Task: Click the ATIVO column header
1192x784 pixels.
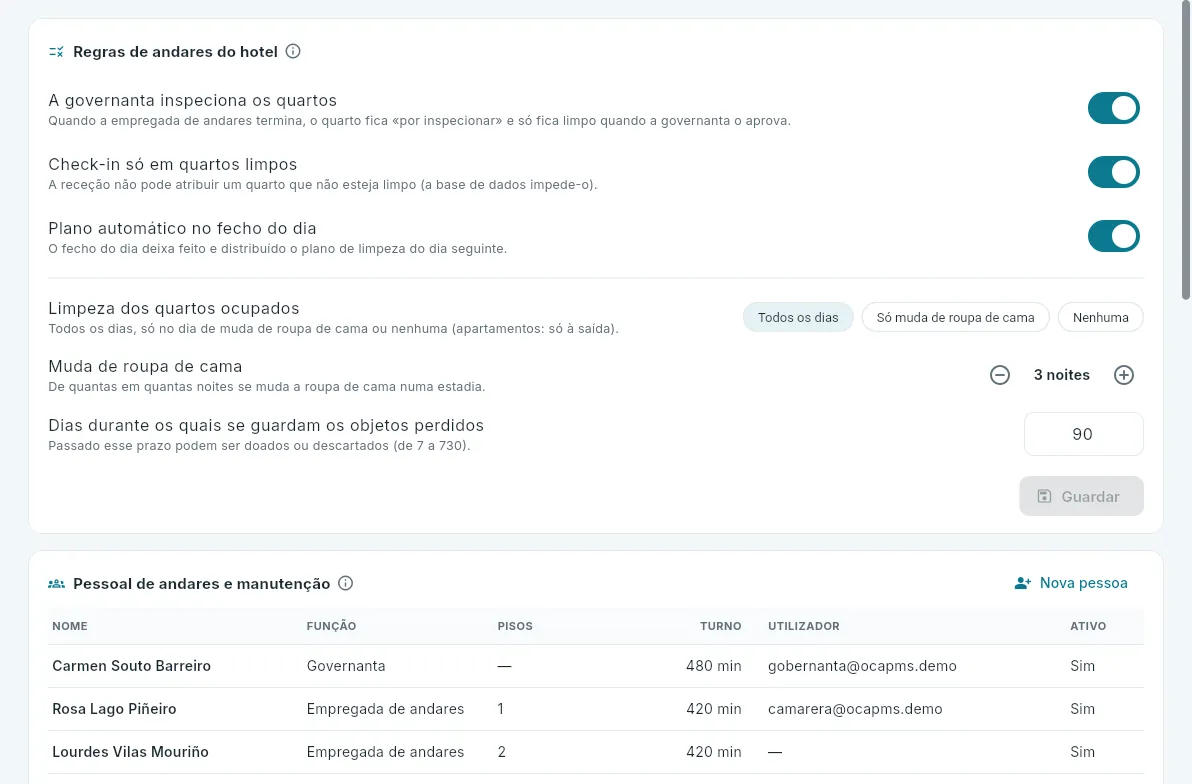Action: tap(1088, 626)
